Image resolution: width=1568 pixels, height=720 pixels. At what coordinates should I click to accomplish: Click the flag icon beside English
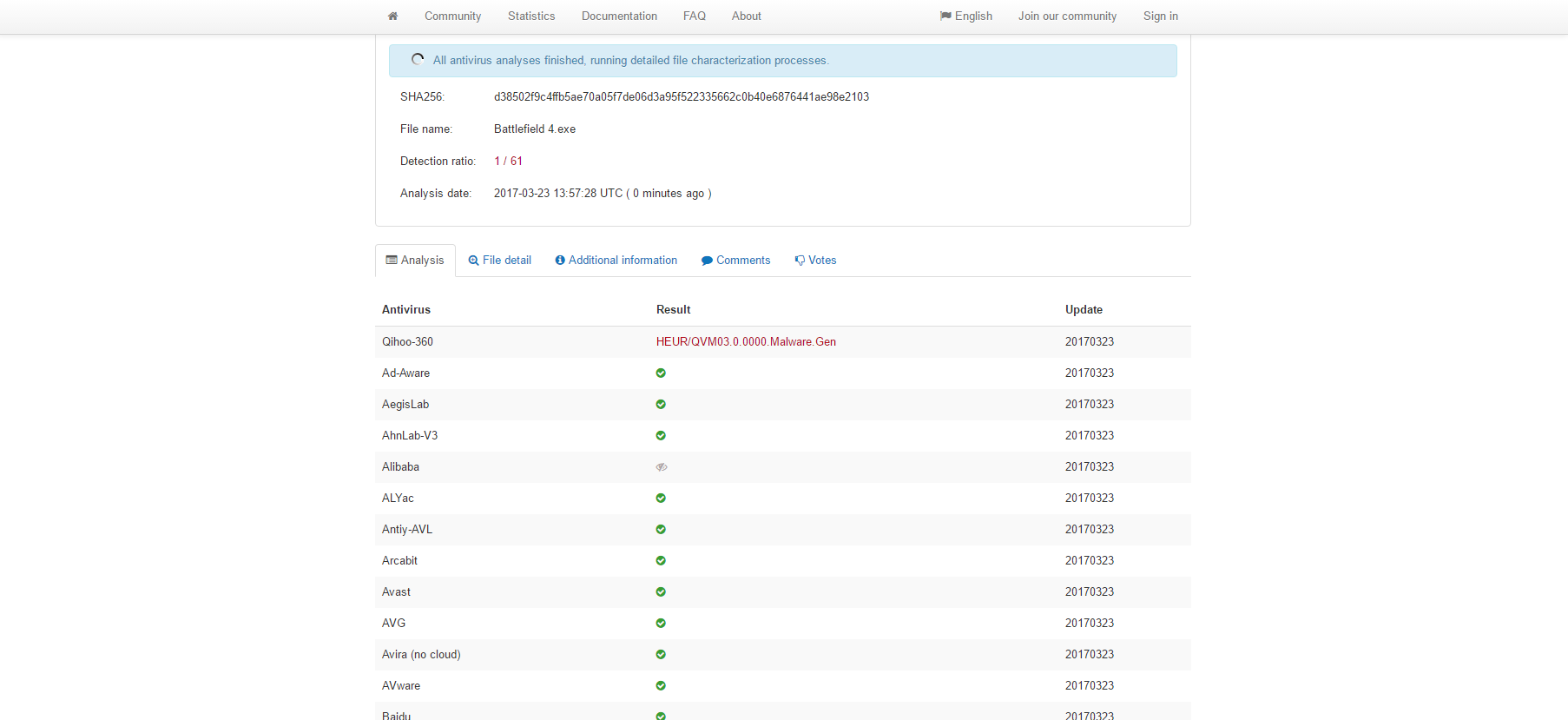pyautogui.click(x=945, y=16)
